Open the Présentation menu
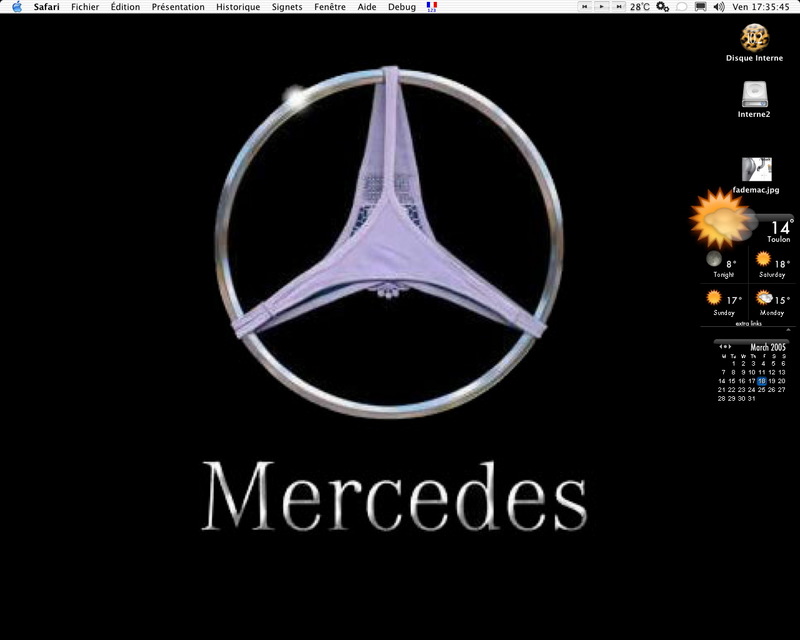The width and height of the screenshot is (800, 640). pos(178,7)
